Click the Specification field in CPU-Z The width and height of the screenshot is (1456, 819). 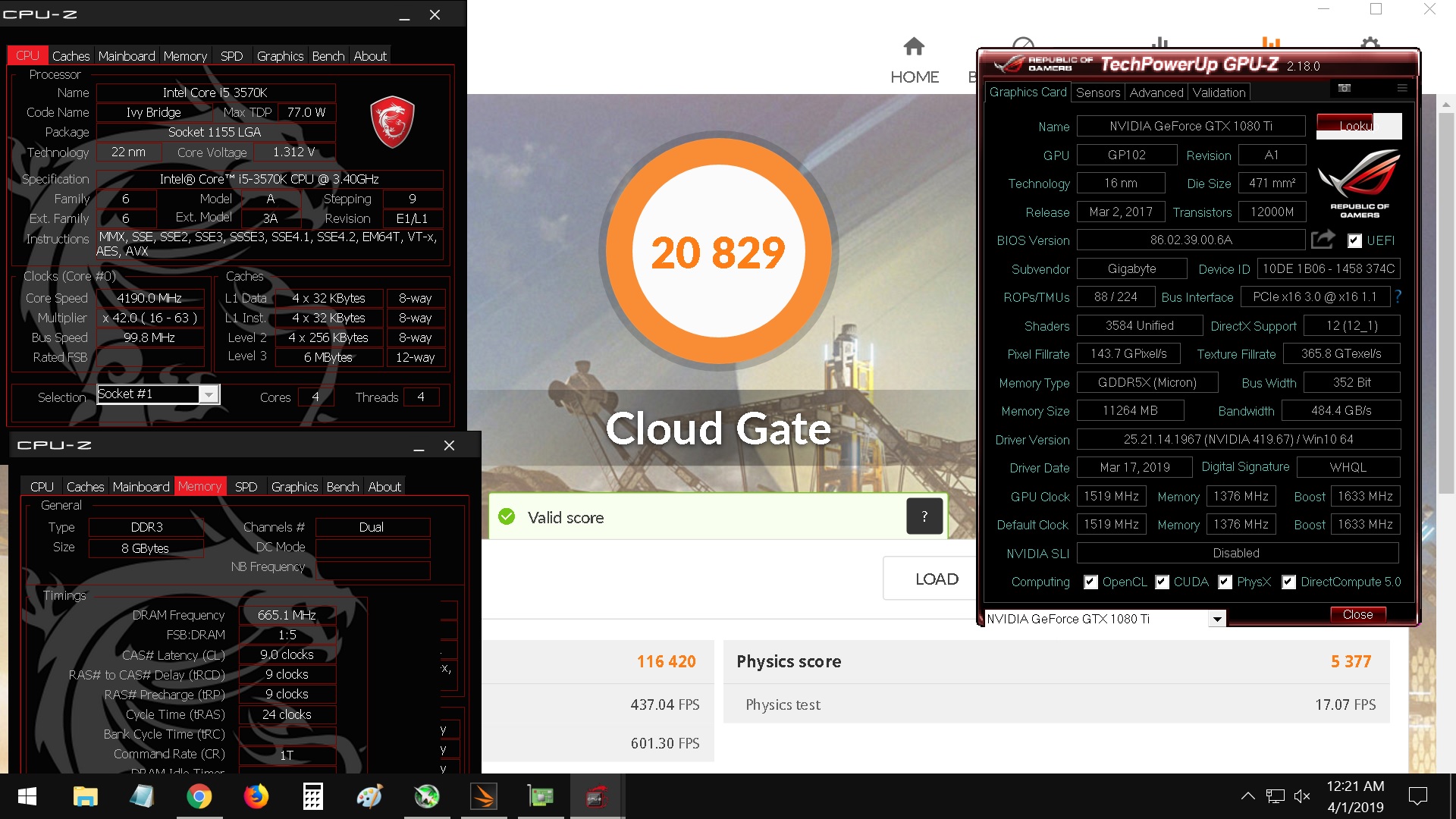click(269, 179)
